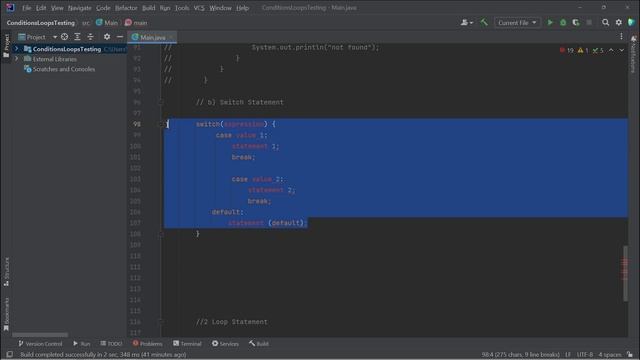The image size is (640, 360).
Task: Select opened file target icon in Project panel
Action: coord(64,37)
